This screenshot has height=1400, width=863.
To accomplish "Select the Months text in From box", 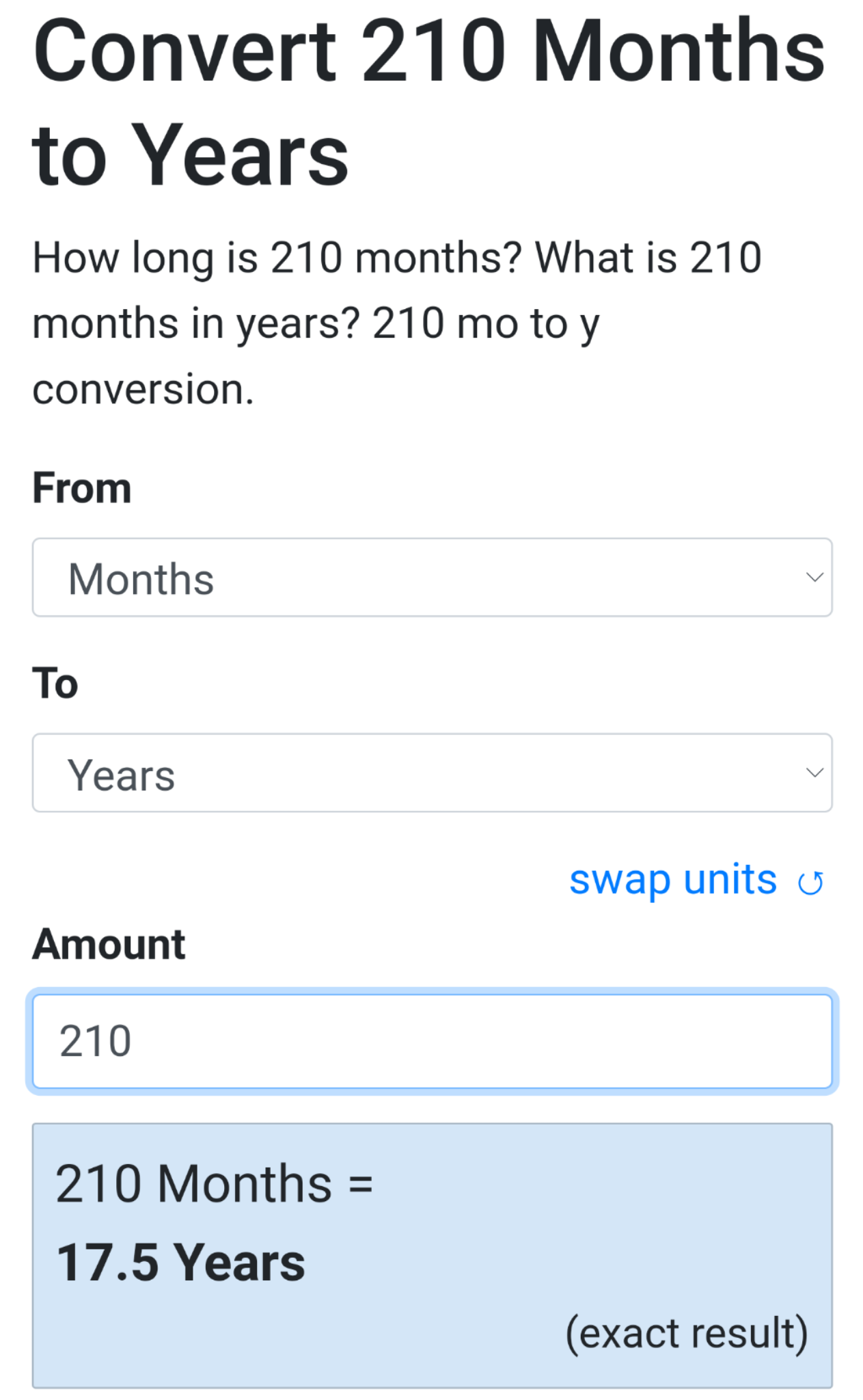I will pyautogui.click(x=141, y=580).
